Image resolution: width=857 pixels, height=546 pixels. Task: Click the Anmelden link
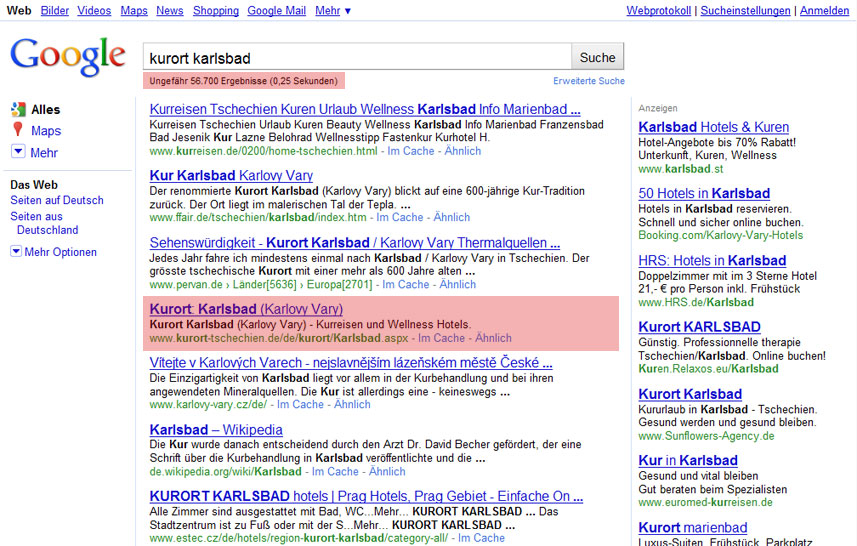(824, 10)
